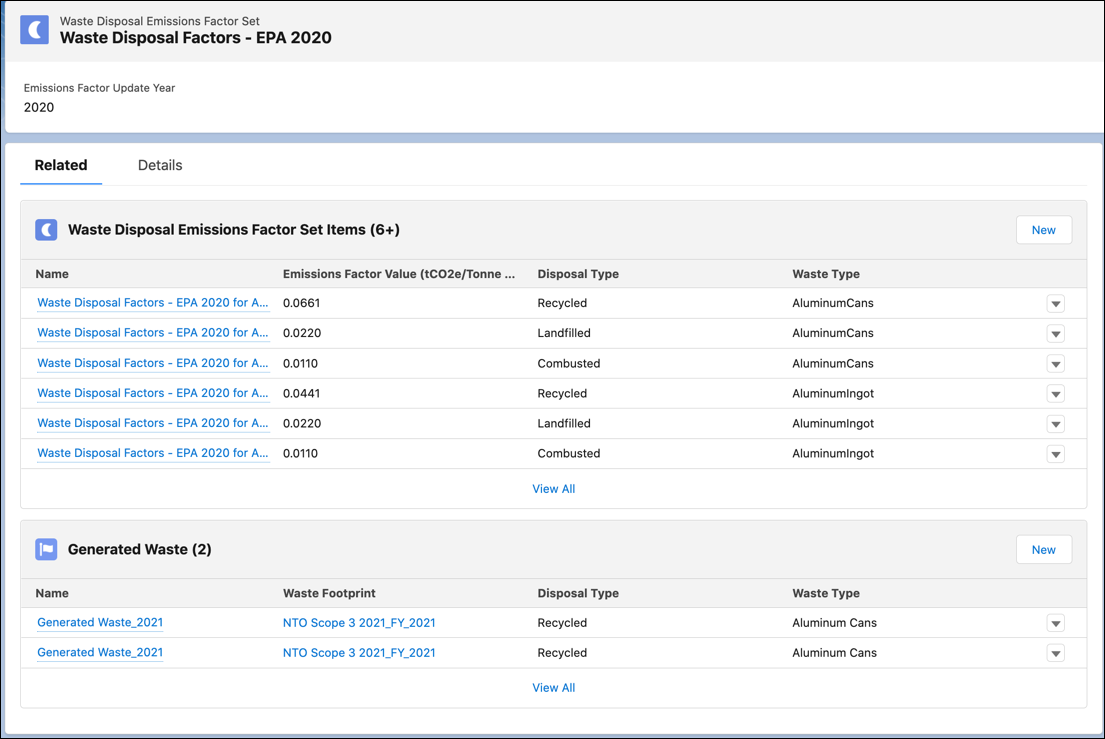Click Waste Type header in Generated Waste

[x=826, y=593]
